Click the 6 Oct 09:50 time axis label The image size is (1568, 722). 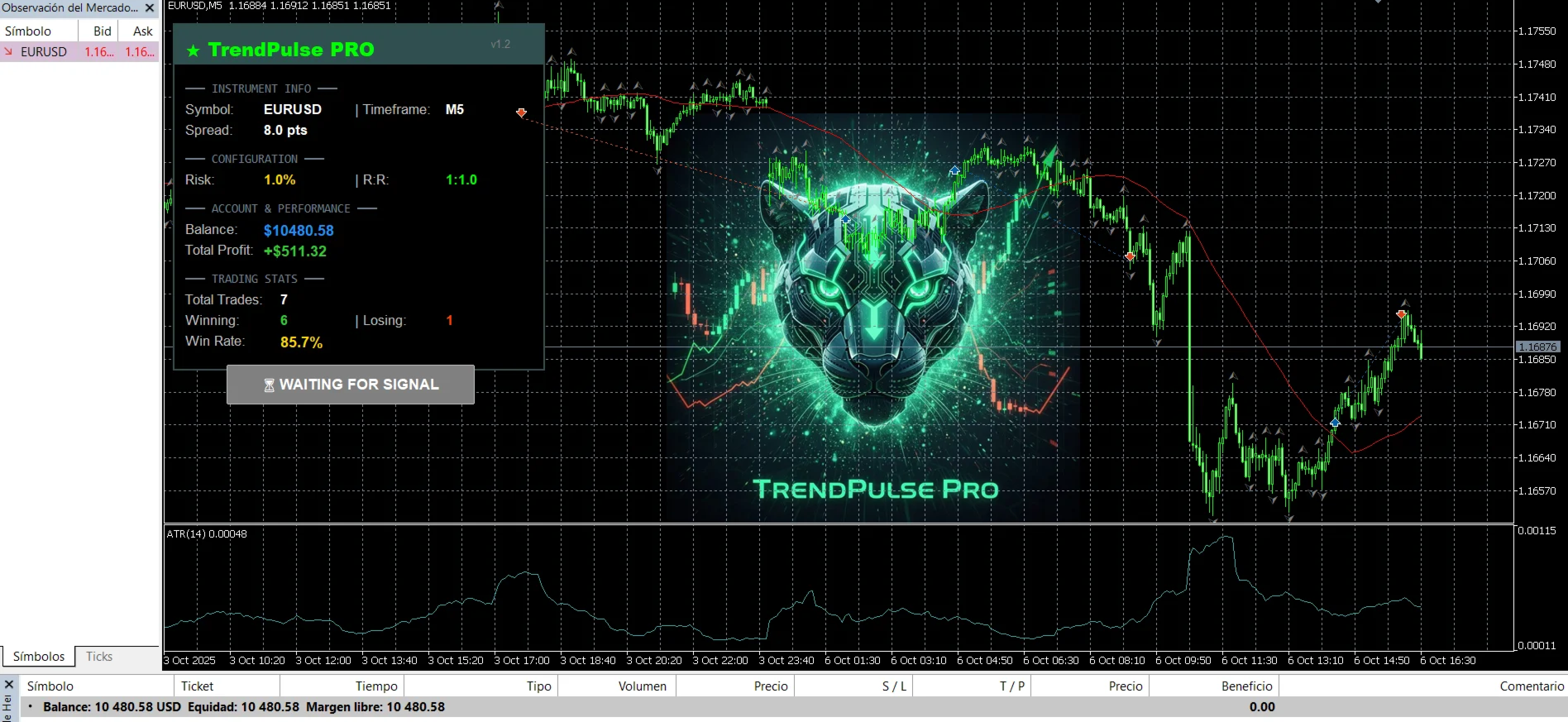pos(1183,661)
